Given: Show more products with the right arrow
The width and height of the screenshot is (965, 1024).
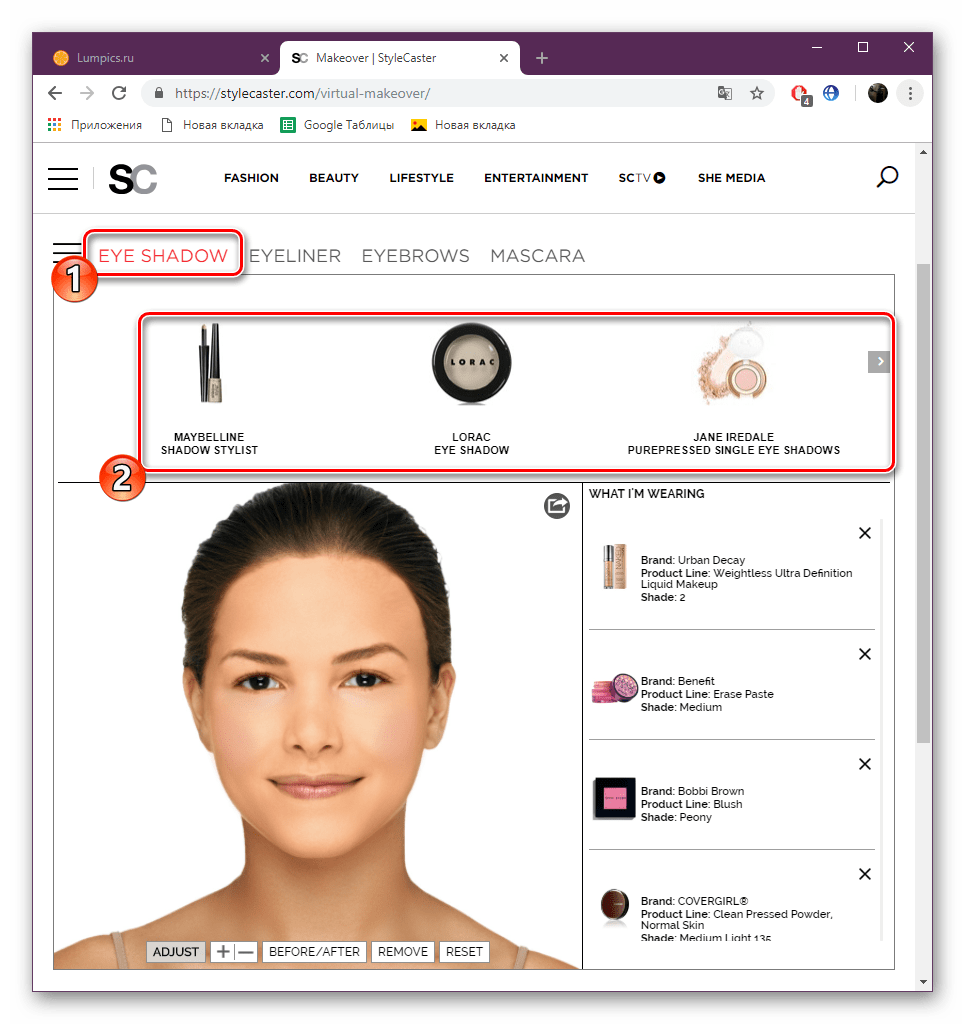Looking at the screenshot, I should pyautogui.click(x=878, y=361).
